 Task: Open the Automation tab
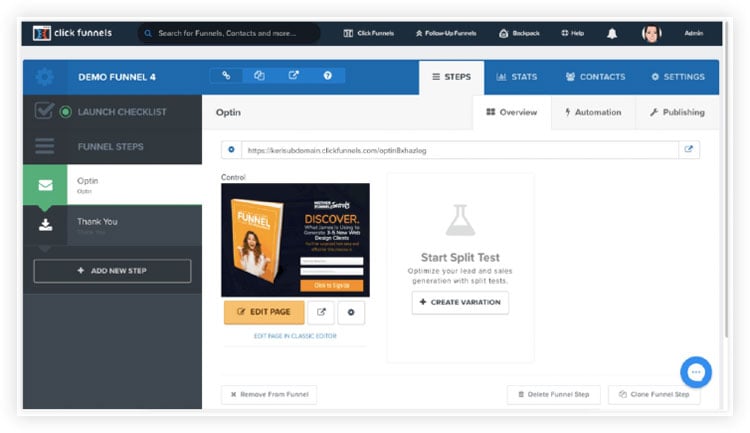tap(593, 112)
